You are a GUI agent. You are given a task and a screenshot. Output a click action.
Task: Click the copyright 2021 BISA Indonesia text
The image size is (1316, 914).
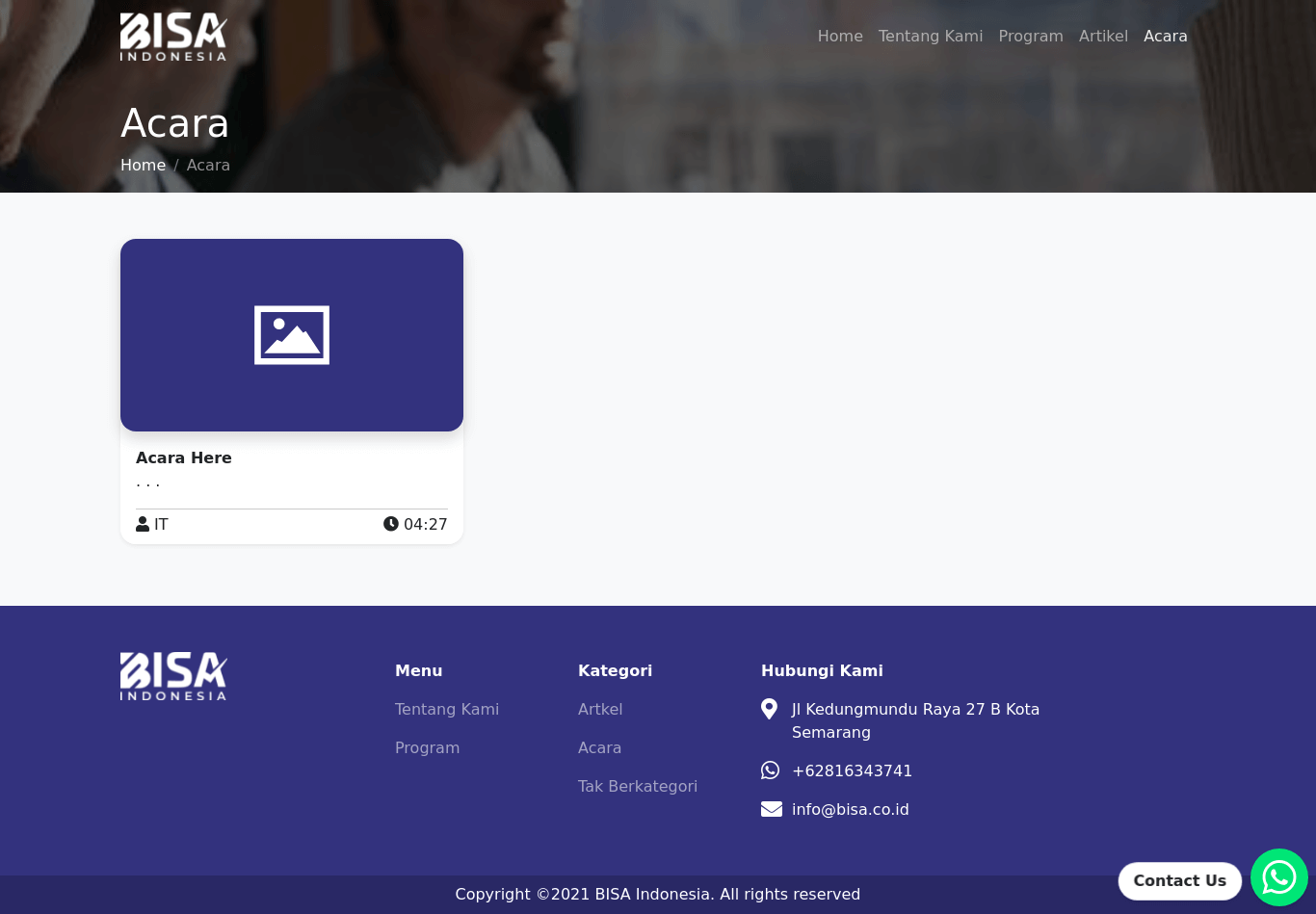pyautogui.click(x=658, y=894)
